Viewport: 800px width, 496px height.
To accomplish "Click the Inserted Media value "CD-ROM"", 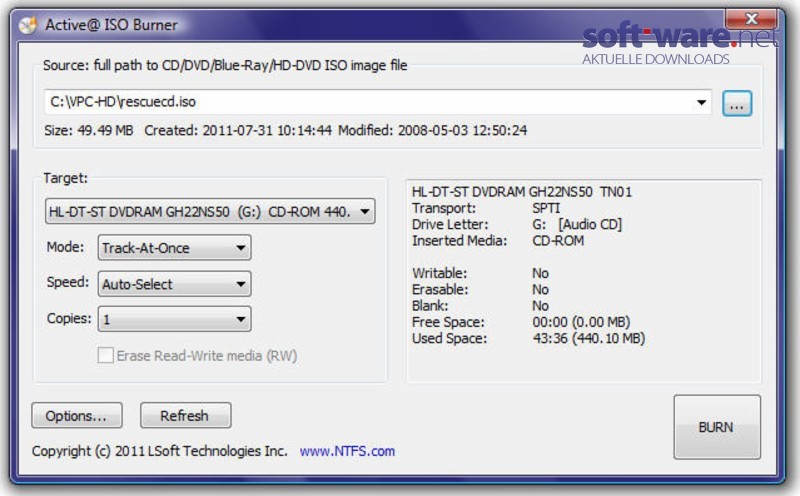I will click(558, 241).
